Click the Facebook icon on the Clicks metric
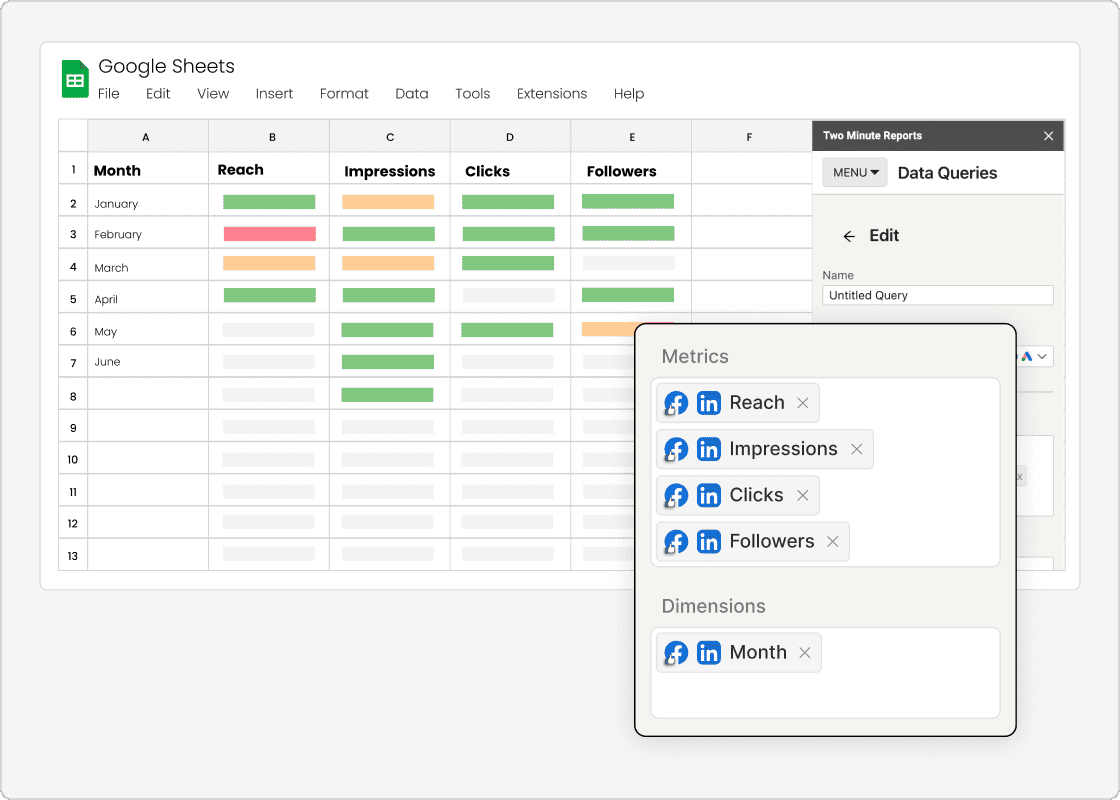 click(x=675, y=494)
